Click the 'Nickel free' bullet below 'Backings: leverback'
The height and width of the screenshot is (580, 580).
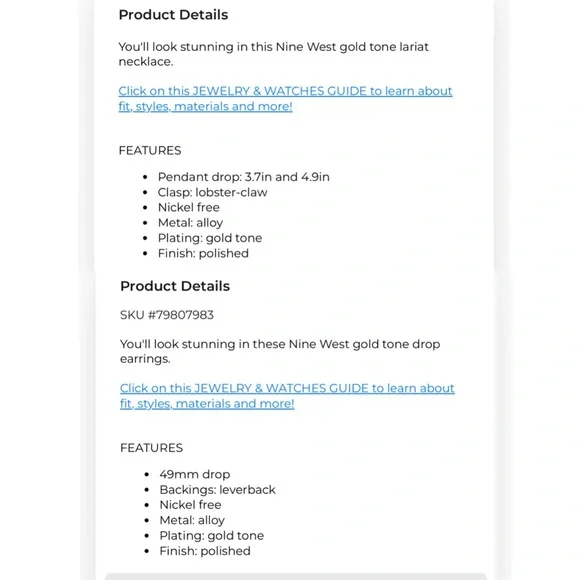coord(190,505)
